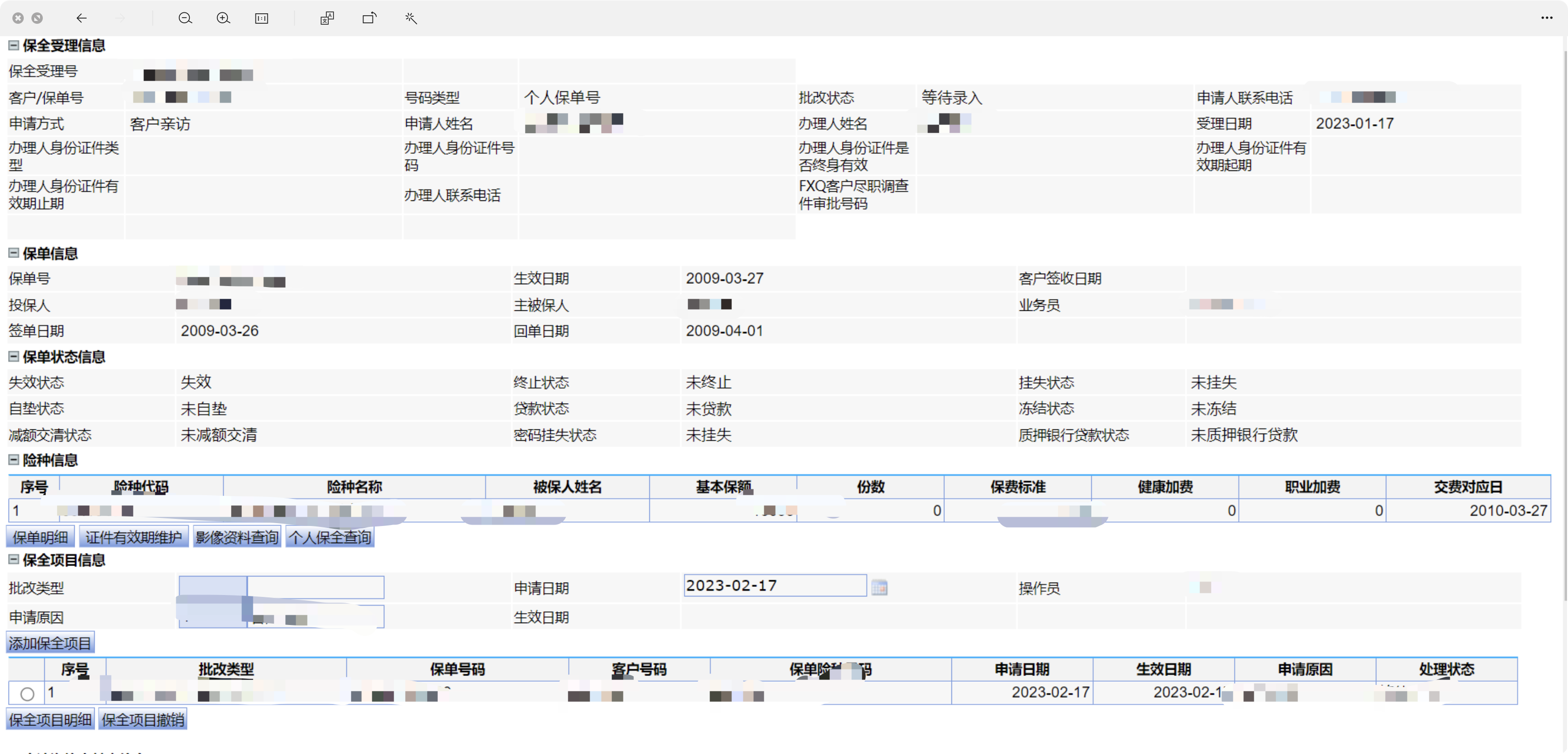
Task: Open the 申请原因 combo box
Action: point(281,616)
